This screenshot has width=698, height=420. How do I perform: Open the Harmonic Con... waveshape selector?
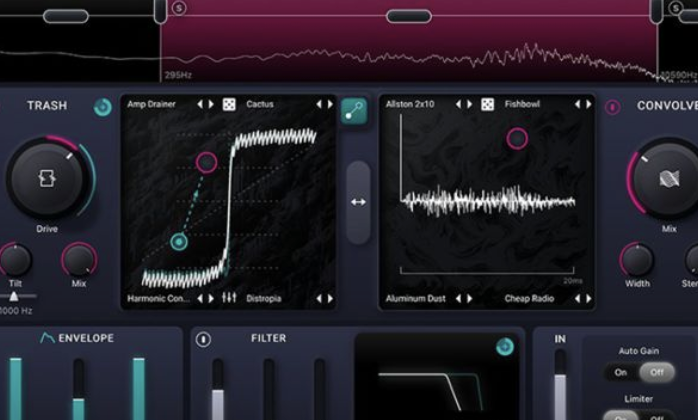(158, 298)
